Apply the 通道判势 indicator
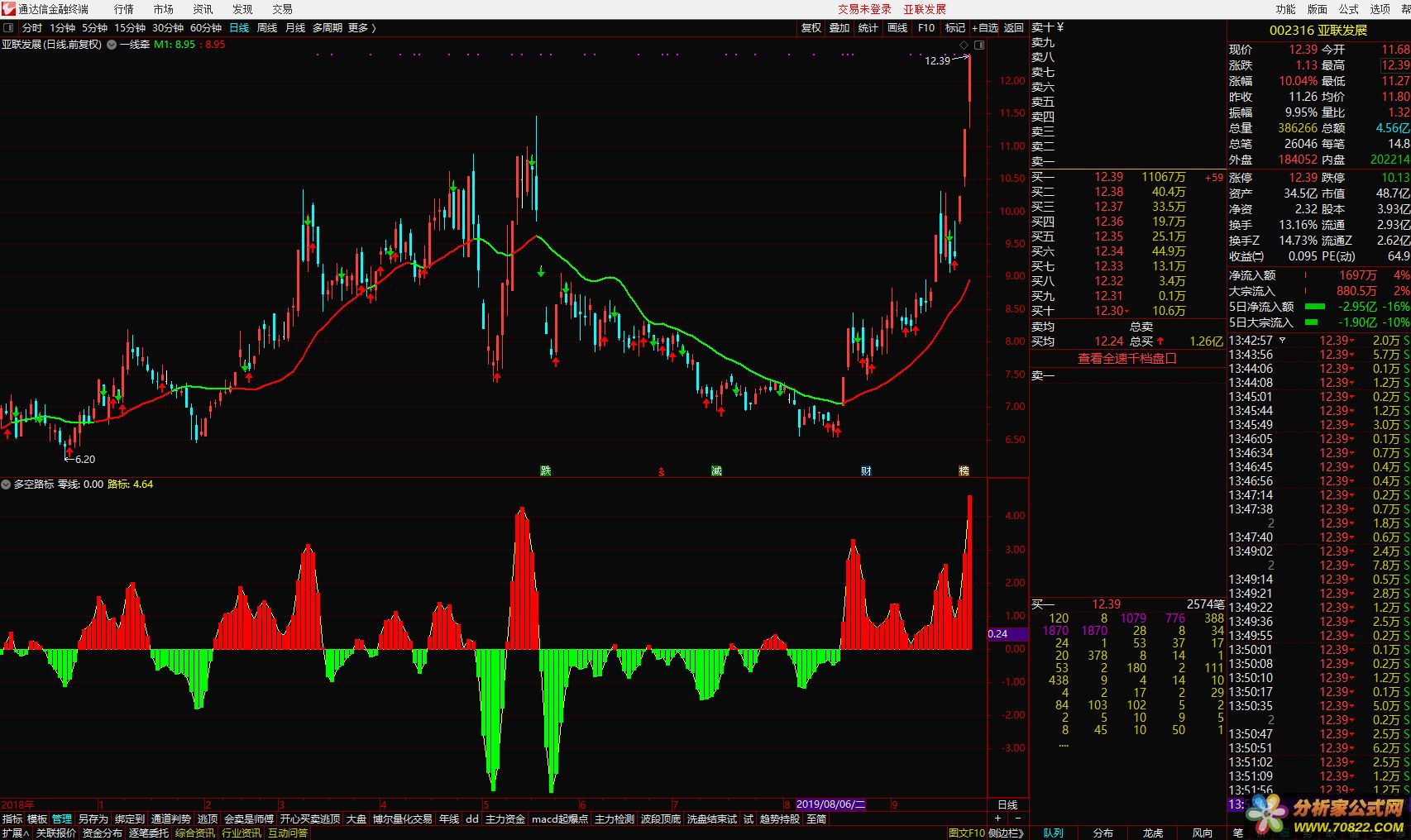This screenshot has width=1411, height=840. [x=171, y=819]
